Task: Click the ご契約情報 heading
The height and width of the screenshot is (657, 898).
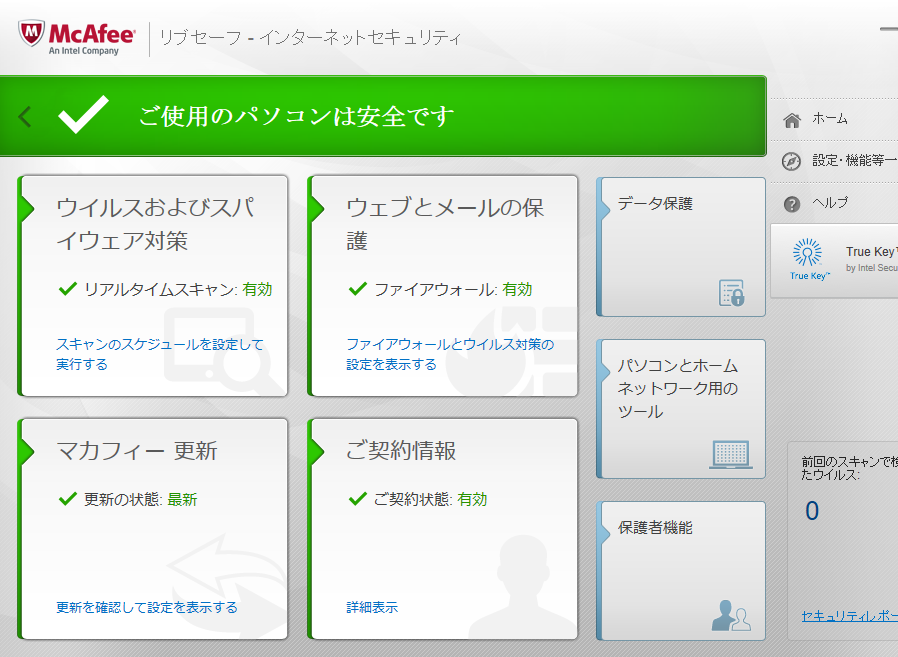Action: point(401,451)
